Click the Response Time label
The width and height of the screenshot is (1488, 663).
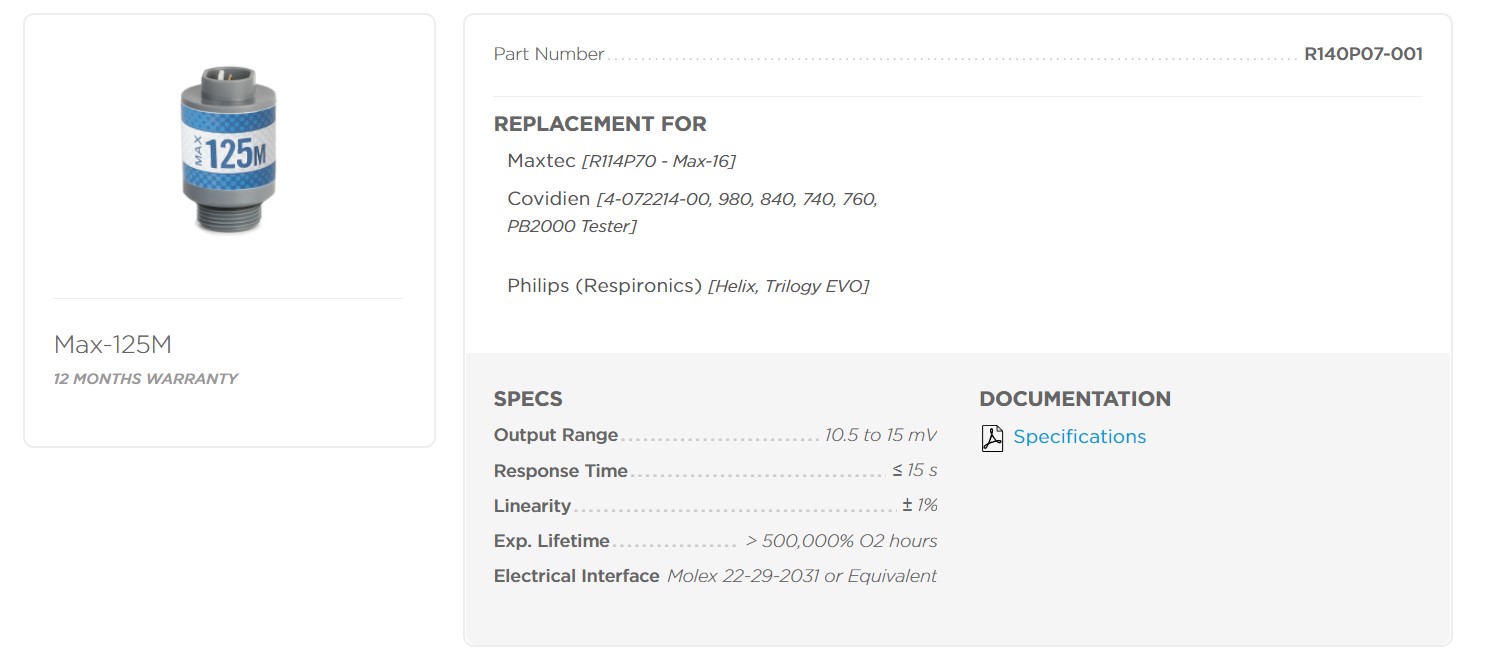coord(561,471)
